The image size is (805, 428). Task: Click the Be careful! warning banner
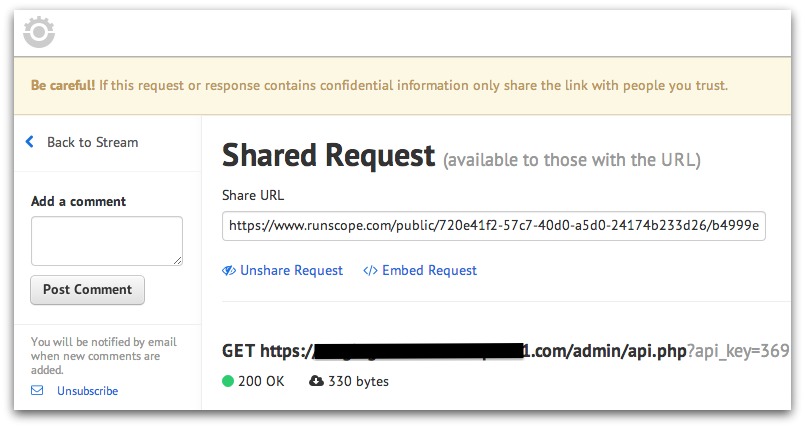[402, 86]
